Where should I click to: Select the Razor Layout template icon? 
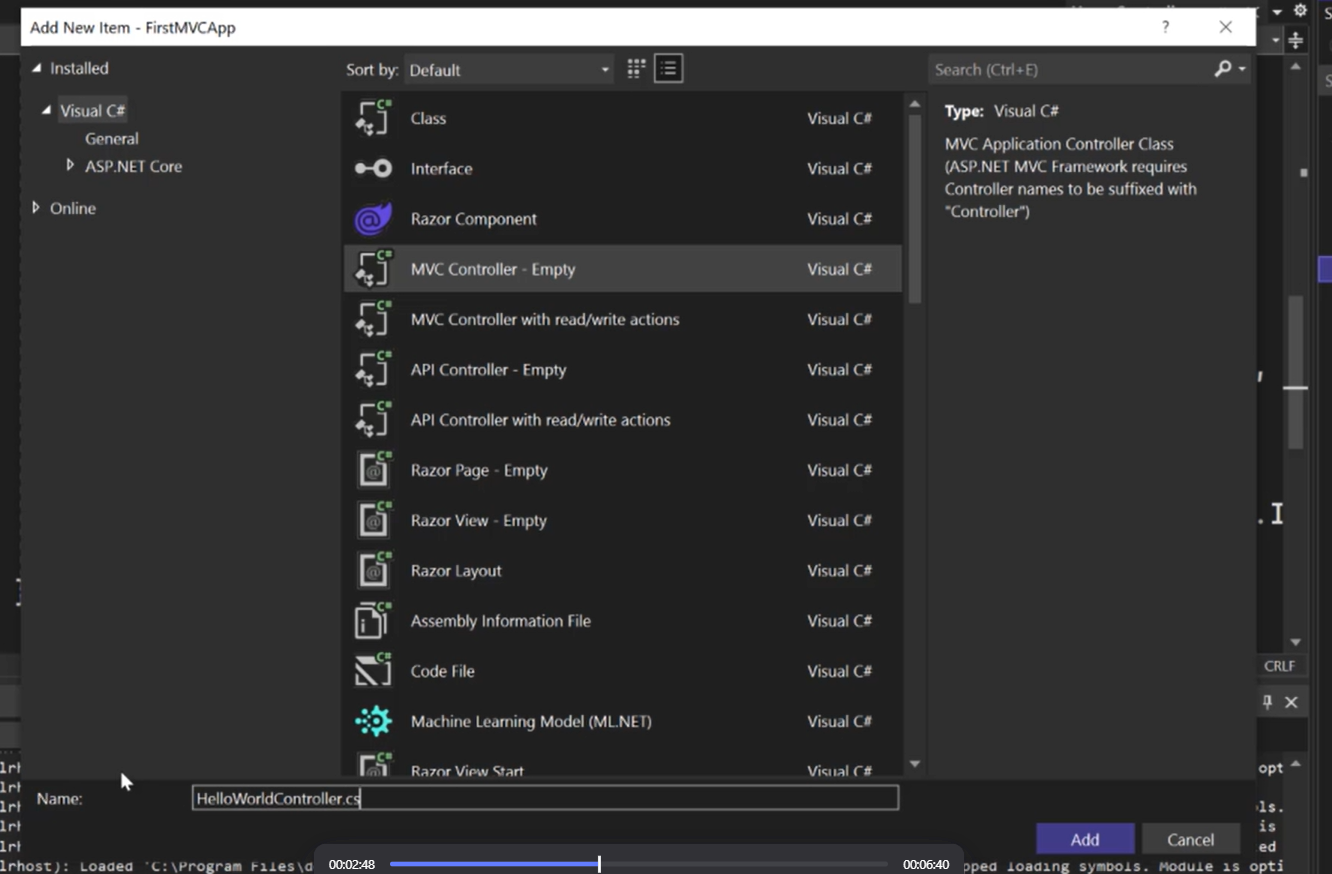[374, 571]
